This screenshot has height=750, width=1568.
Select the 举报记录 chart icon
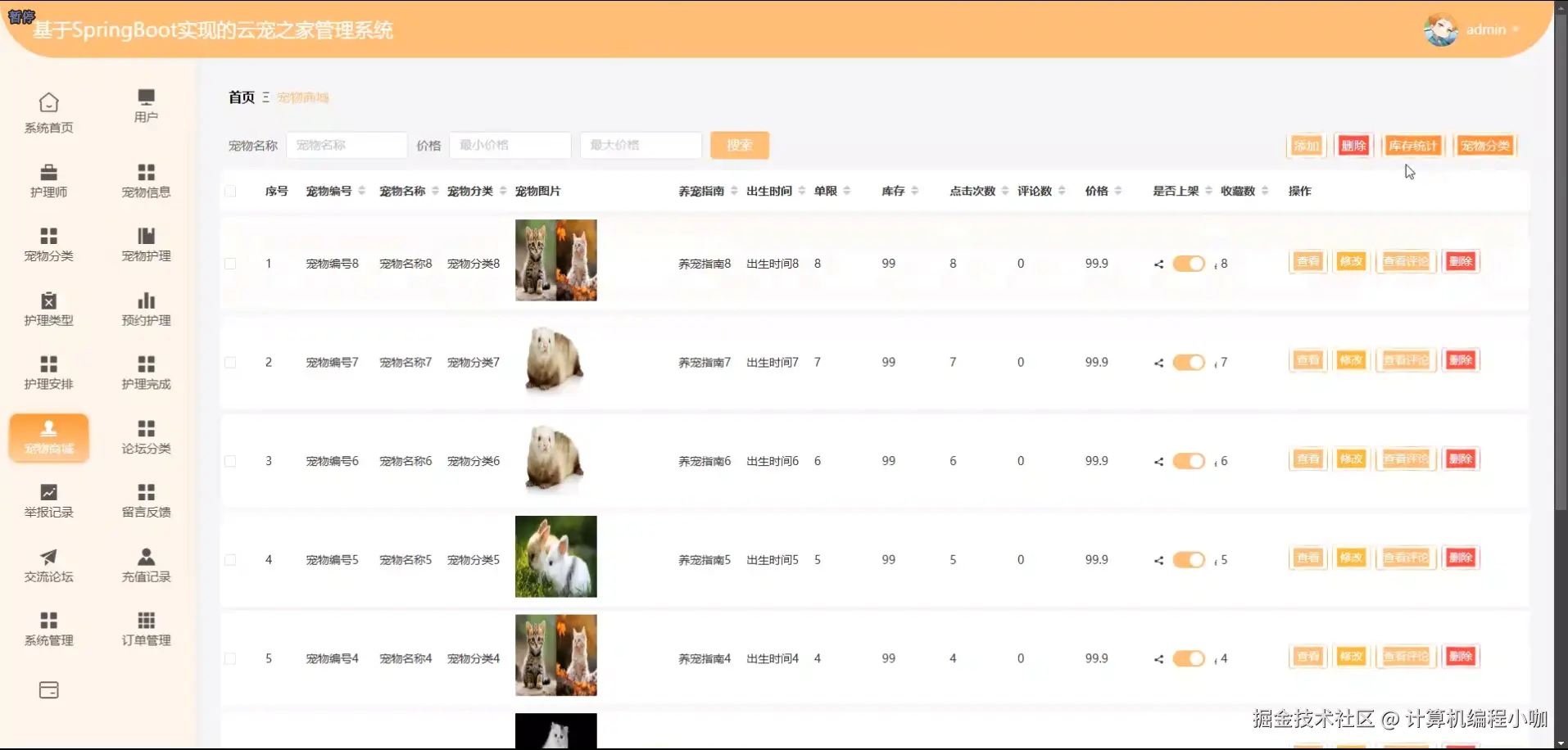[x=48, y=499]
